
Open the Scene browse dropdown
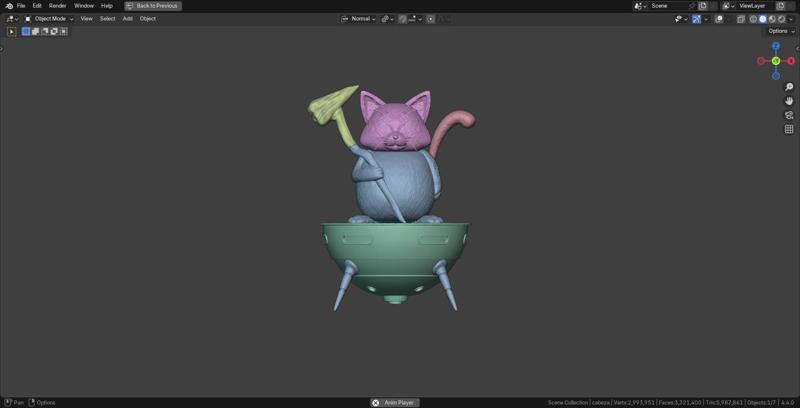pyautogui.click(x=640, y=6)
